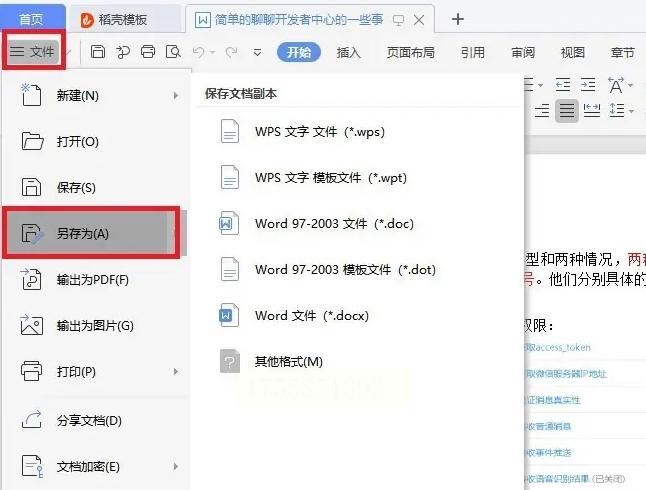Image resolution: width=646 pixels, height=490 pixels.
Task: Click the screen display icon on document tab
Action: click(x=398, y=20)
